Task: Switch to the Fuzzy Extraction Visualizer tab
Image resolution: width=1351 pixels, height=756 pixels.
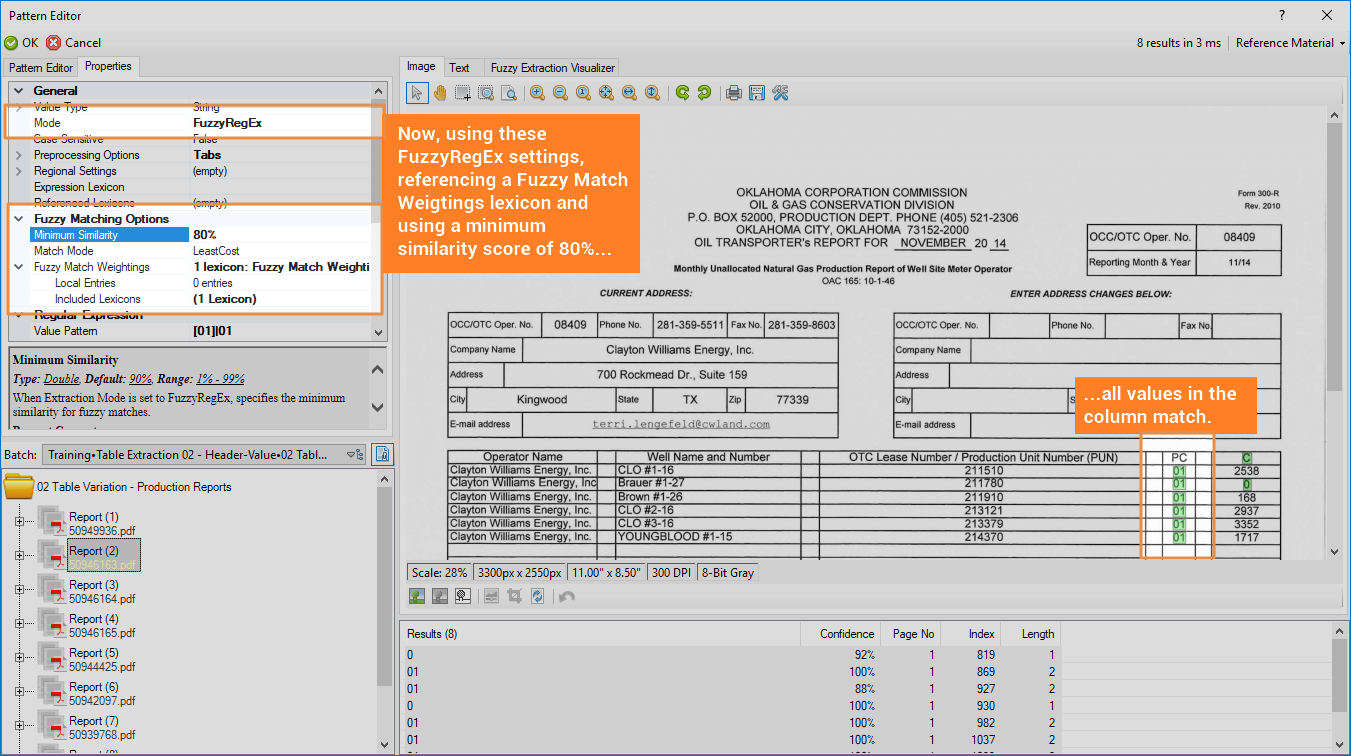Action: tap(552, 68)
